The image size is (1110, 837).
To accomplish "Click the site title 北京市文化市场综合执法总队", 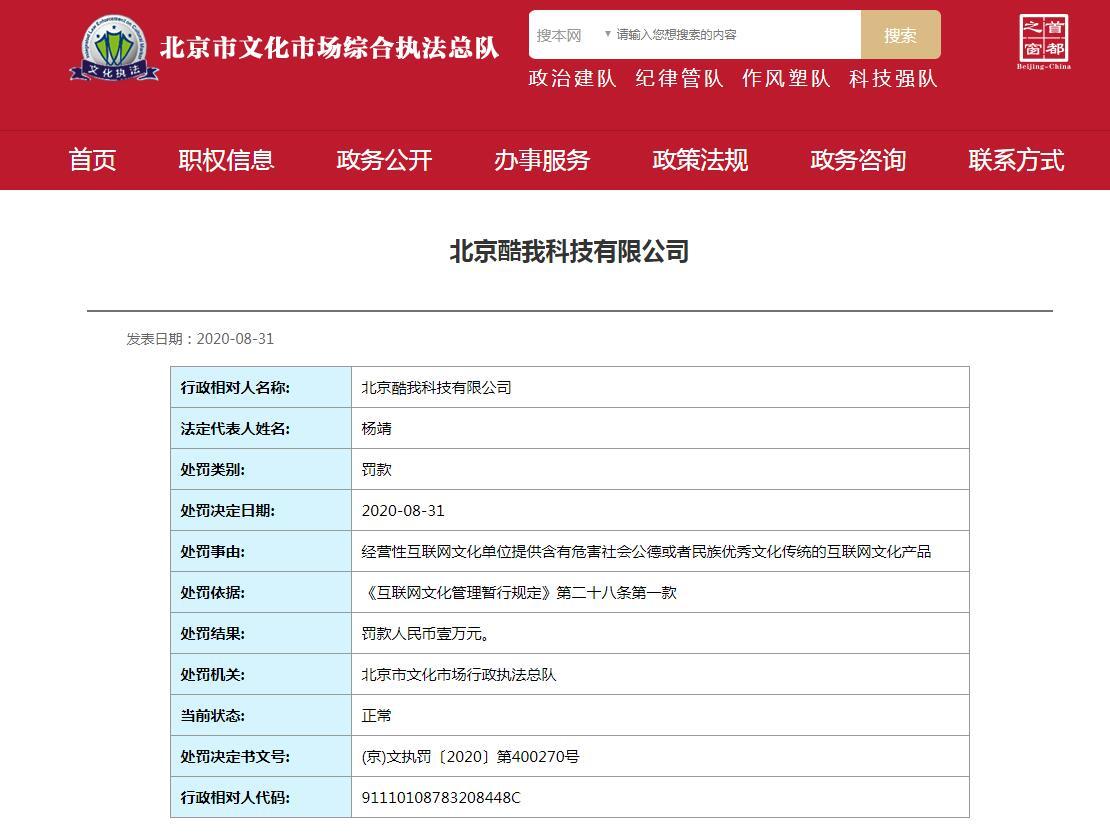I will coord(329,47).
